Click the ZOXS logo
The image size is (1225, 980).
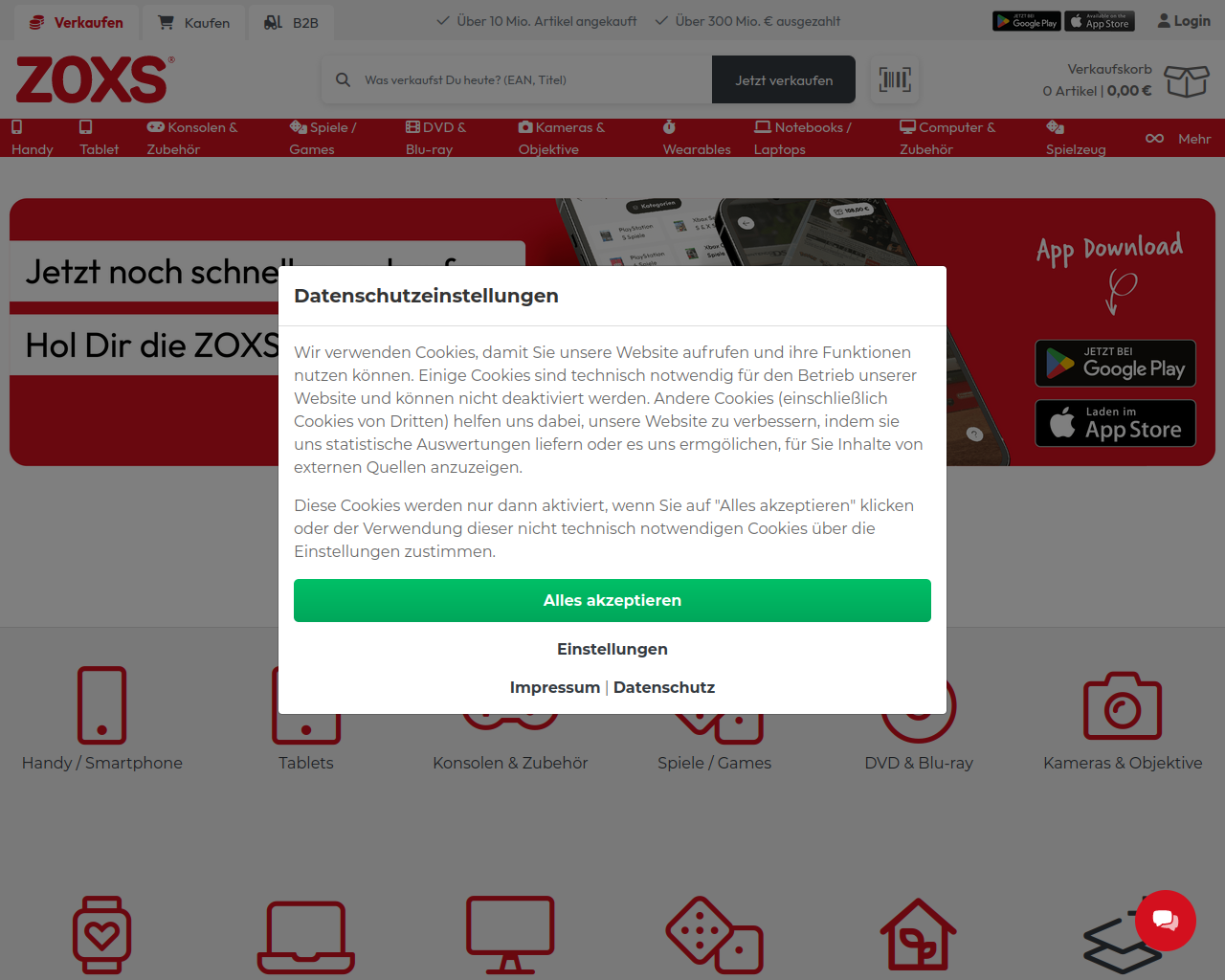coord(95,79)
